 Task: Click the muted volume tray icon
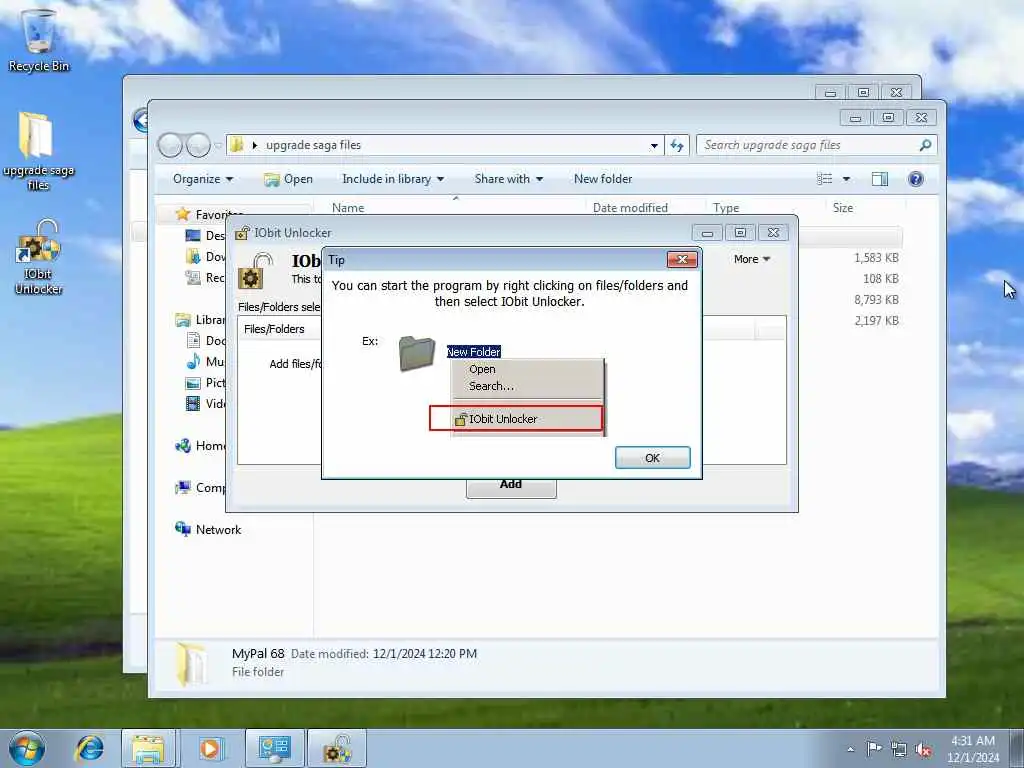point(923,749)
